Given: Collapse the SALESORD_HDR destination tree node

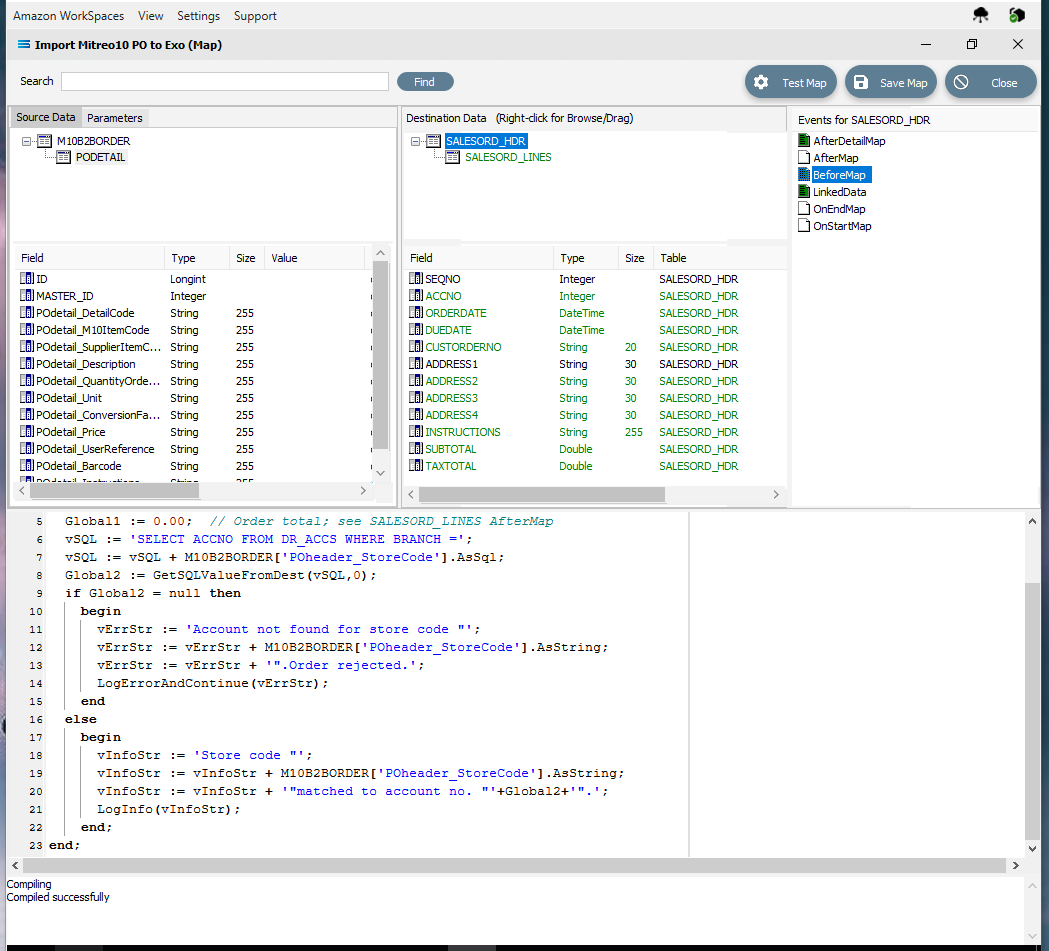Looking at the screenshot, I should pos(415,141).
